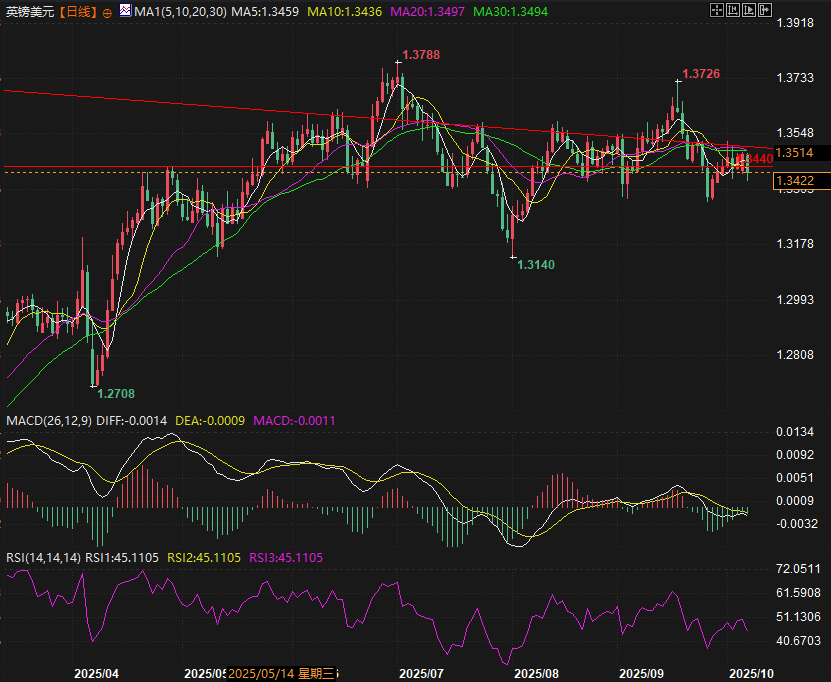This screenshot has height=682, width=831.
Task: Click the 英镑美元 symbol name
Action: (x=27, y=12)
